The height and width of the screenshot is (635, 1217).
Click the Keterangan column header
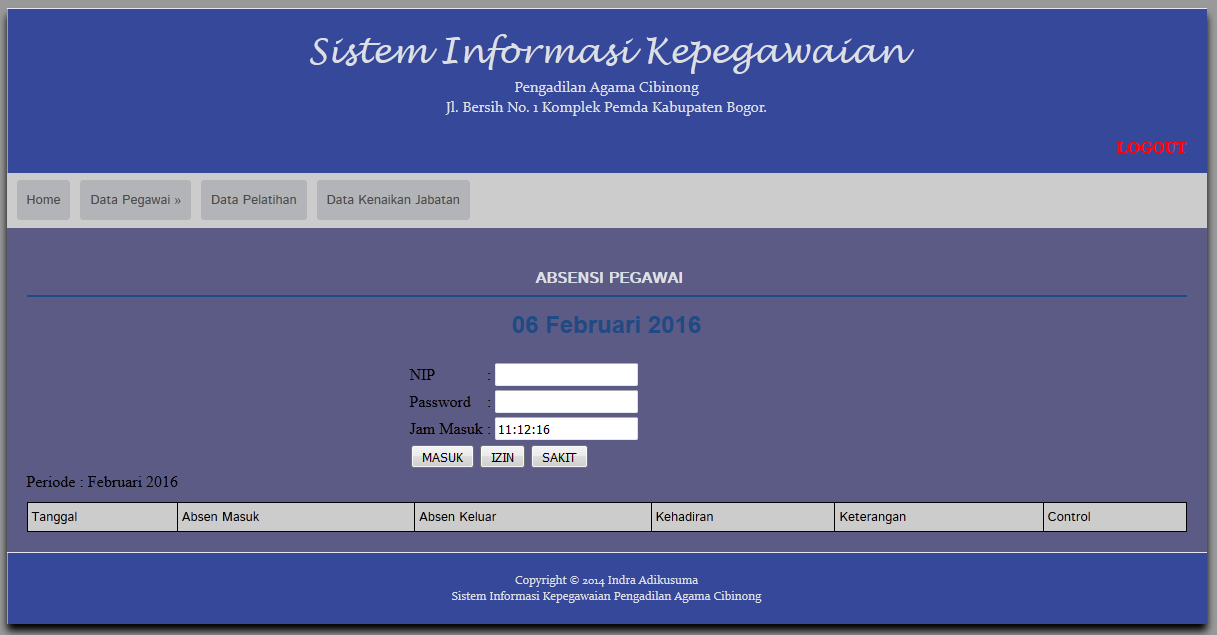[x=938, y=516]
